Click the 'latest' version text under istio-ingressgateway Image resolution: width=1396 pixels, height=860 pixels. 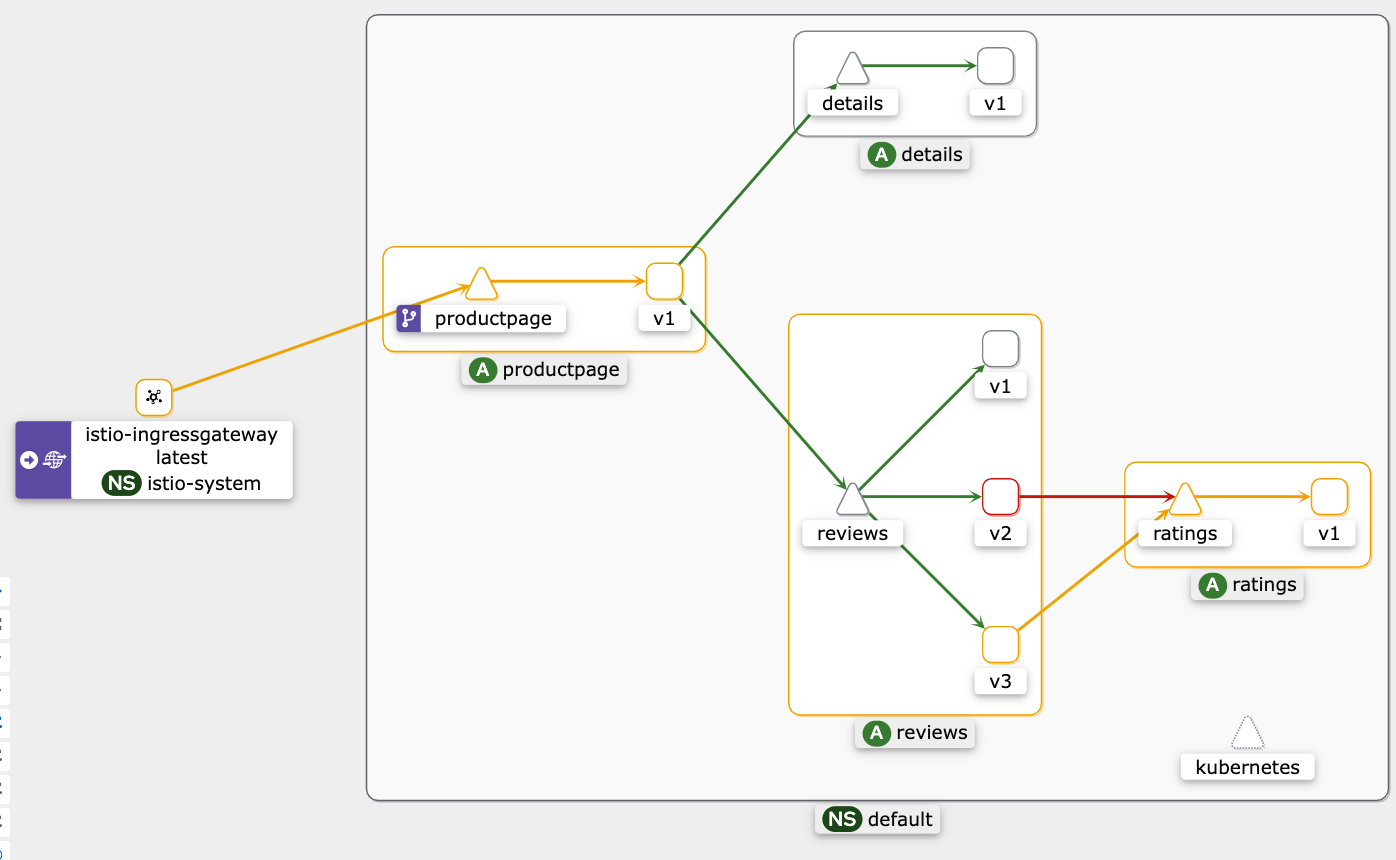pos(182,458)
